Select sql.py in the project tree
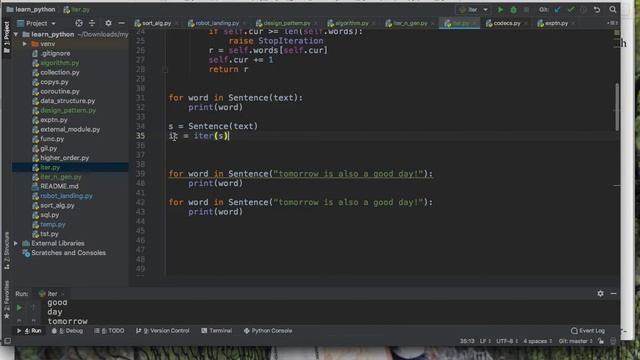The image size is (640, 360). tap(50, 215)
